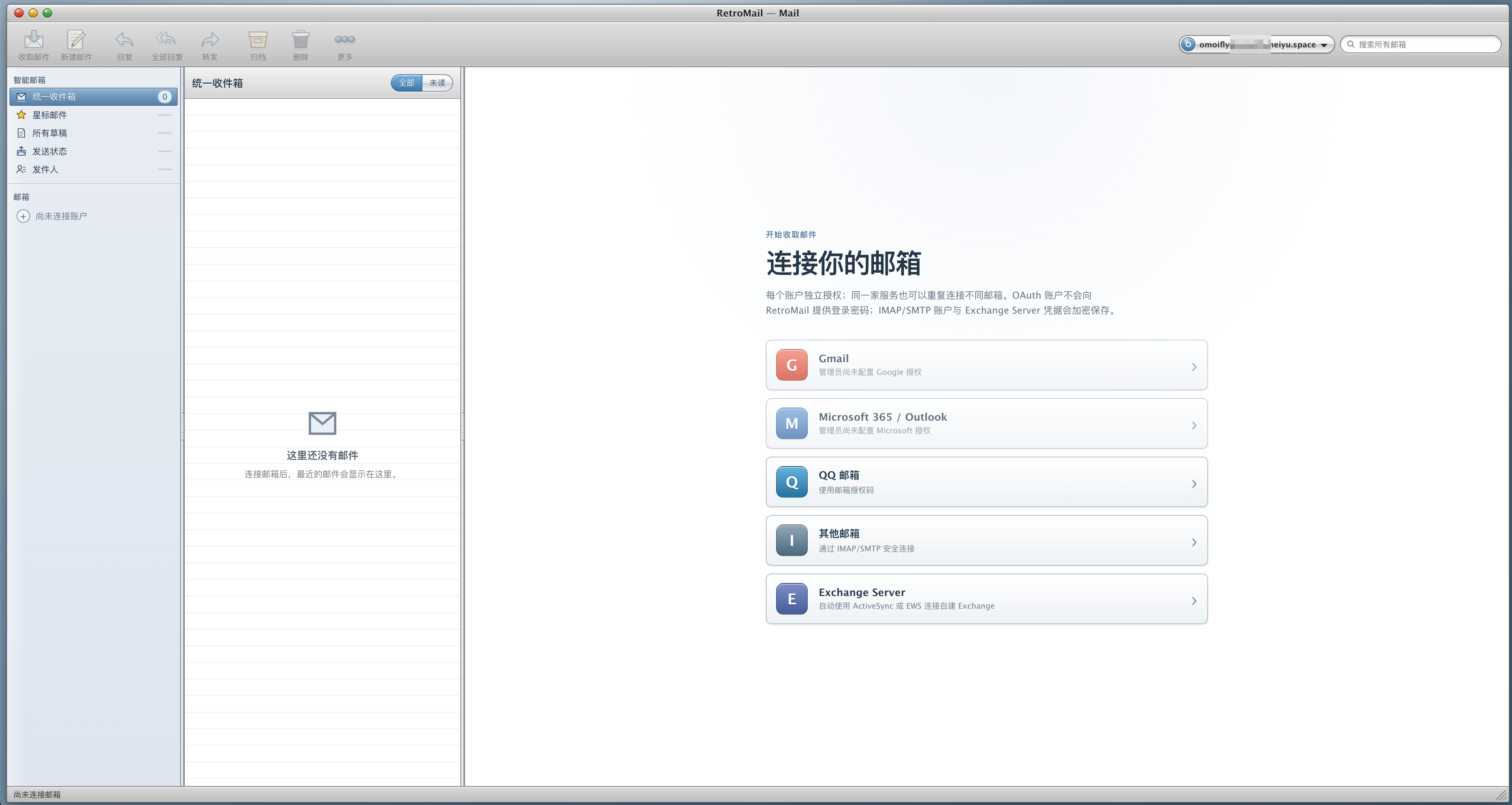1512x805 pixels.
Task: Click the large envelope icon in empty list
Action: click(322, 423)
